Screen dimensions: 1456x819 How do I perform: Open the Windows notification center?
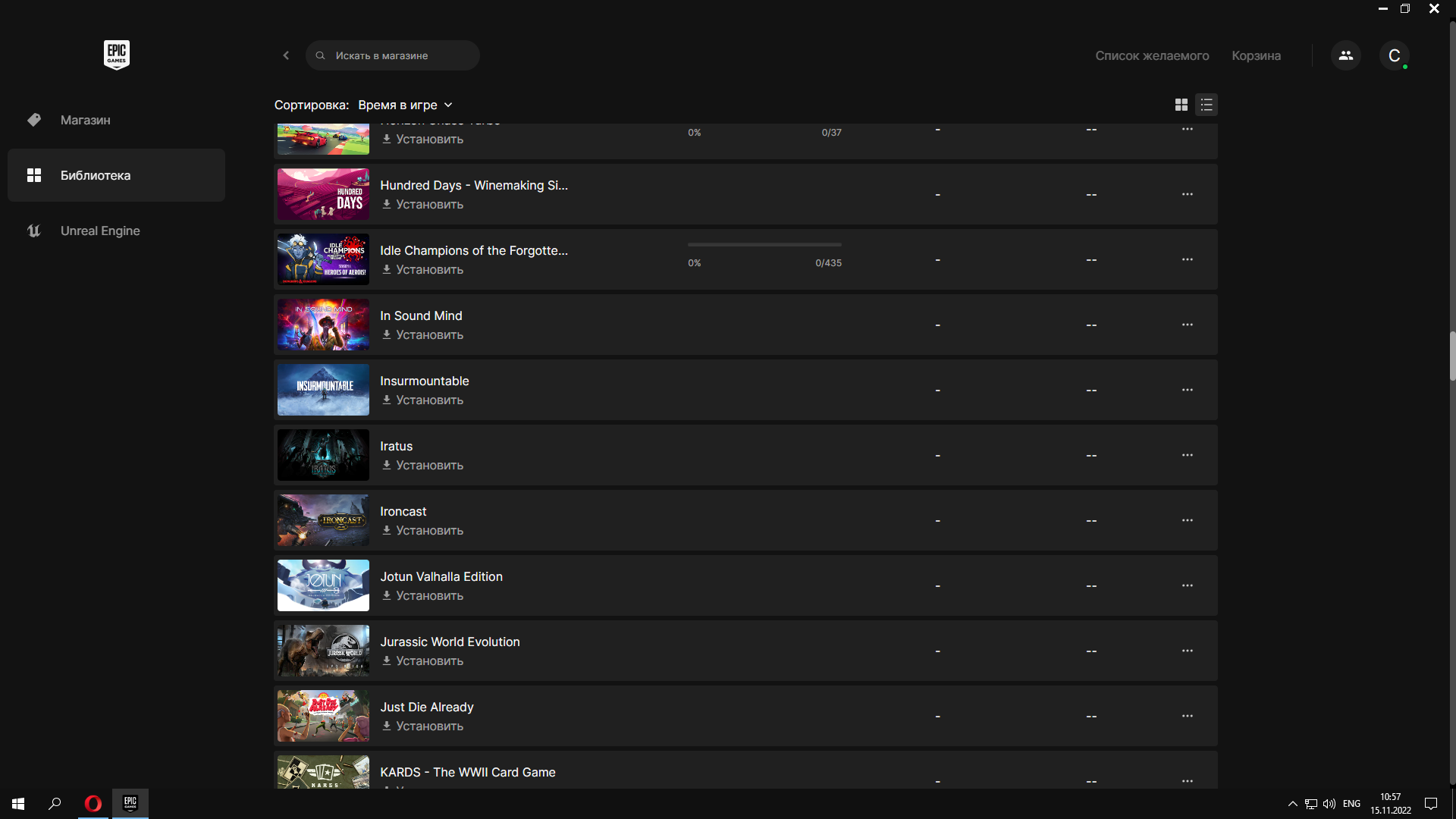click(1431, 804)
